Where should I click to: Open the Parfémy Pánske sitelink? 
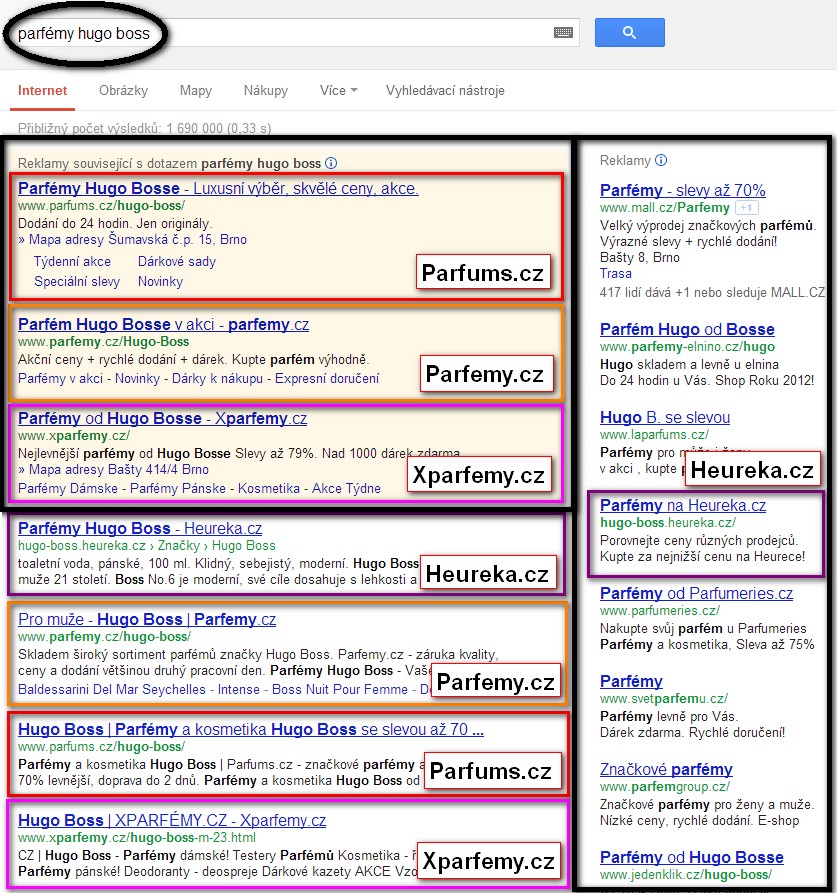[178, 488]
